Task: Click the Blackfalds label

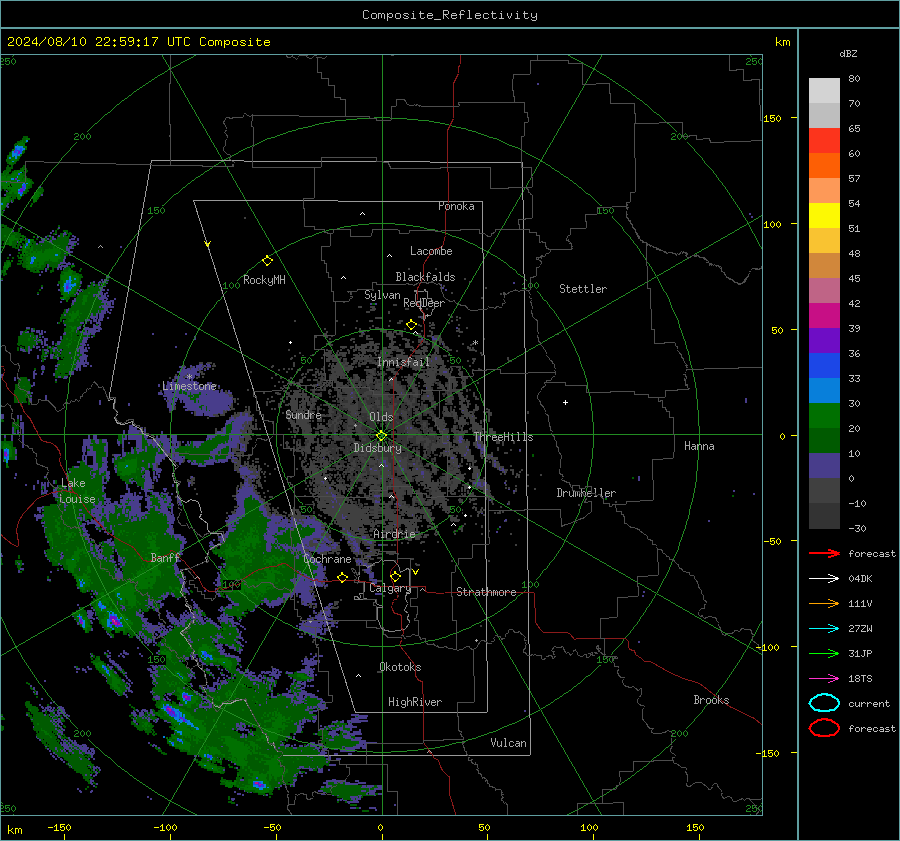Action: click(x=425, y=277)
